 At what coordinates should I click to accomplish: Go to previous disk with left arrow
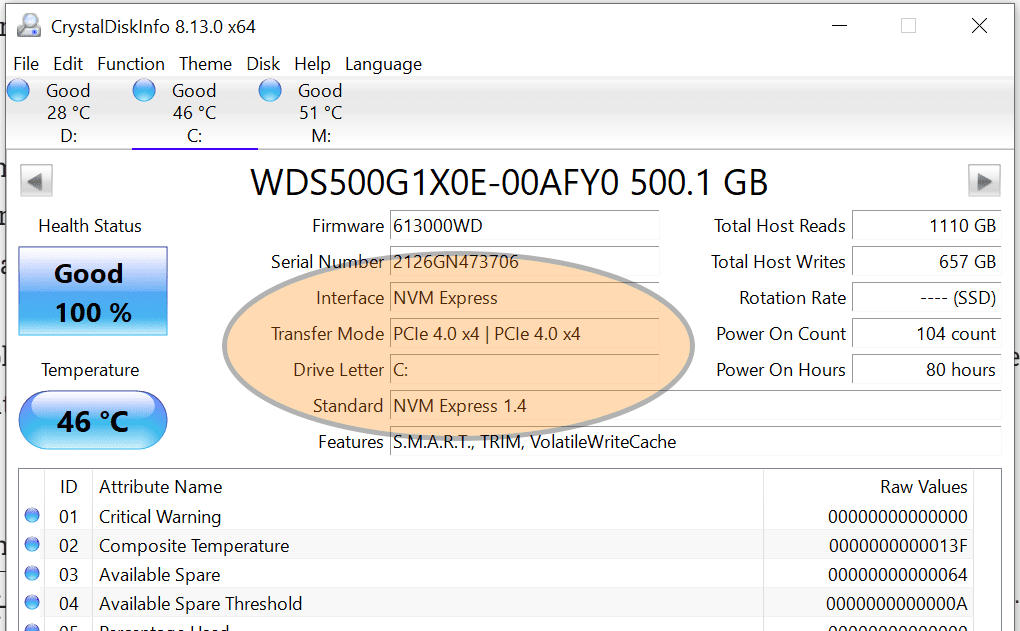[x=36, y=181]
